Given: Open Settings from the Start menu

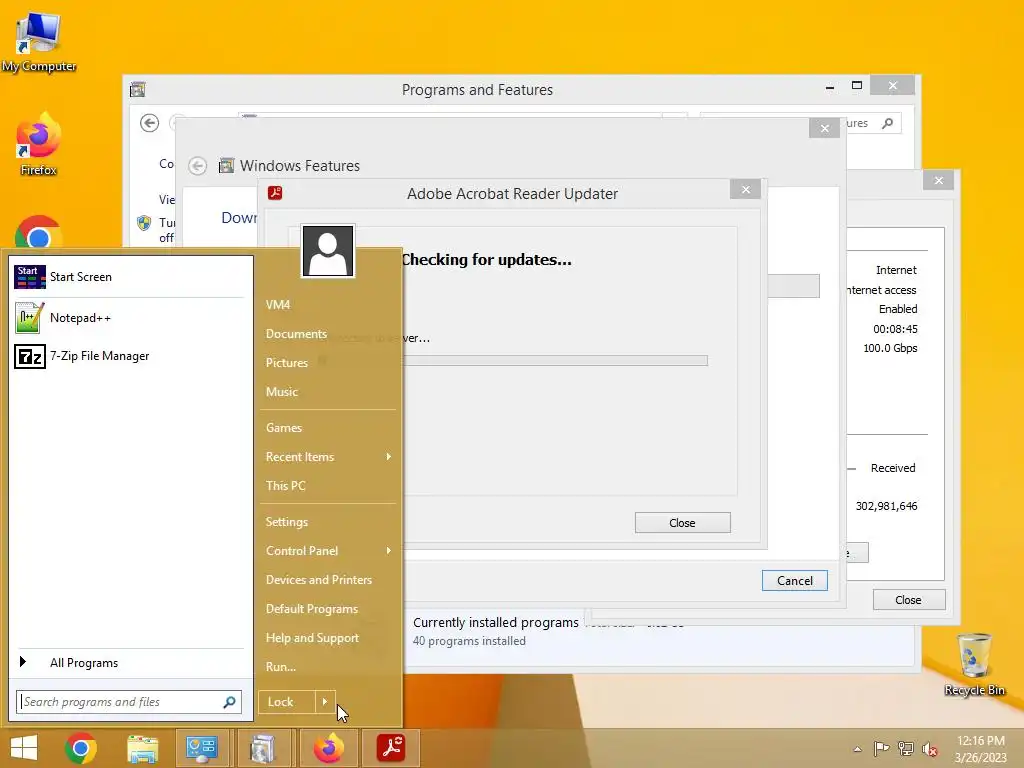Looking at the screenshot, I should click(287, 522).
